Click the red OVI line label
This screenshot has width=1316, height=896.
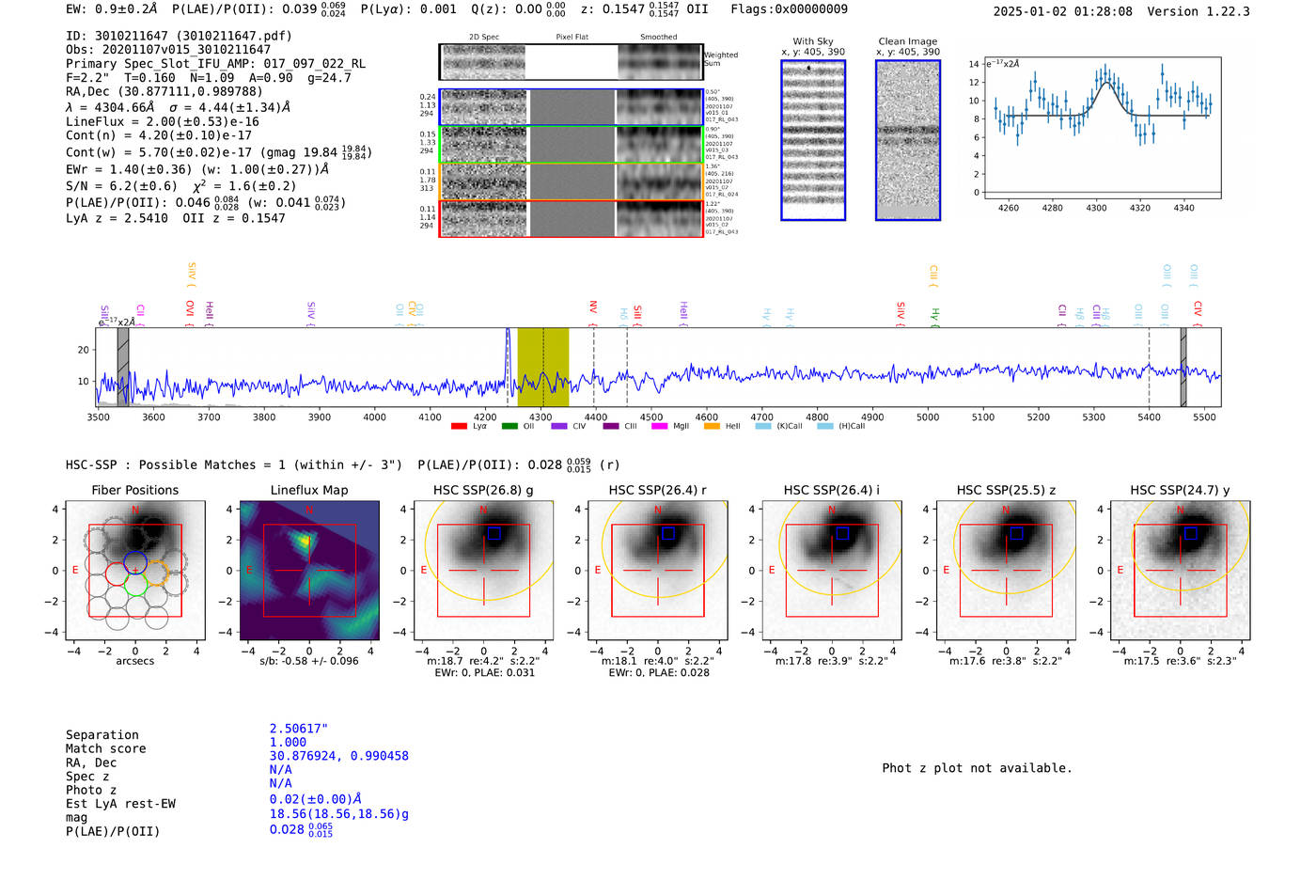tap(190, 313)
